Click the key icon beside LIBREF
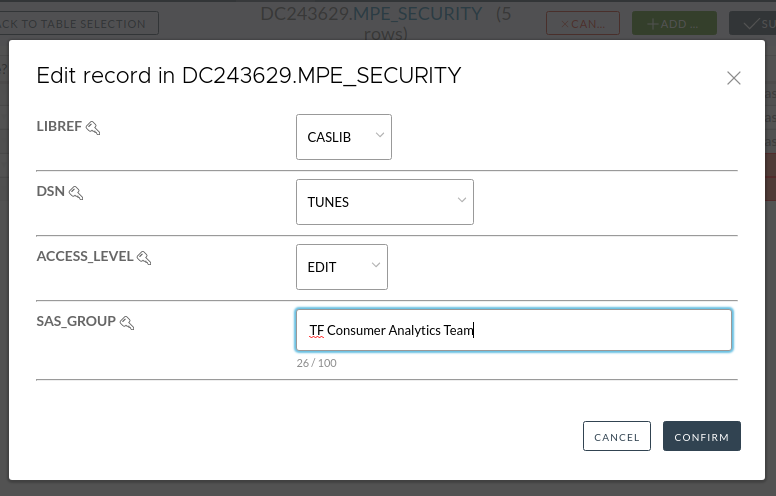Image resolution: width=776 pixels, height=496 pixels. [93, 128]
